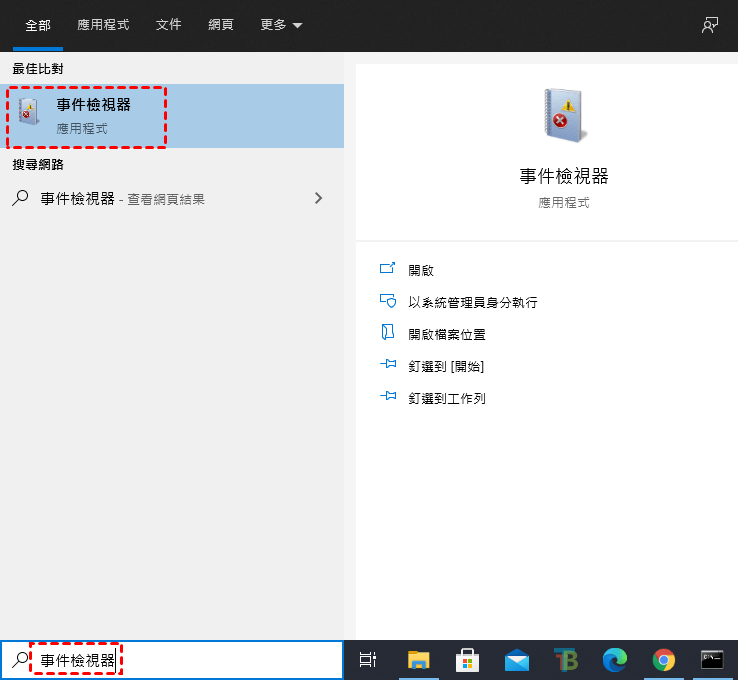
Task: Select 開啟檔案位置 option
Action: point(447,334)
